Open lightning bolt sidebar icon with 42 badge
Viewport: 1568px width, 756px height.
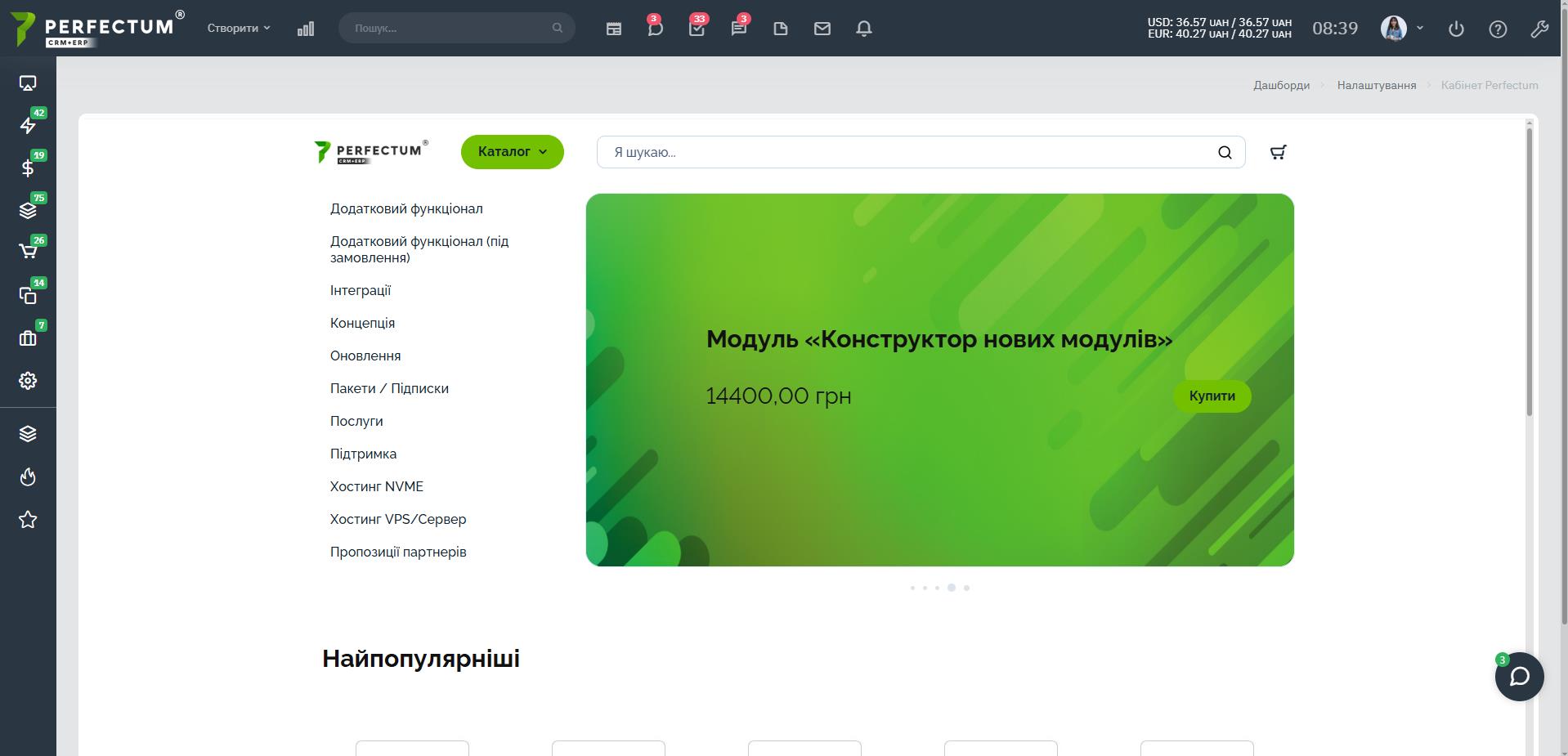click(x=28, y=125)
